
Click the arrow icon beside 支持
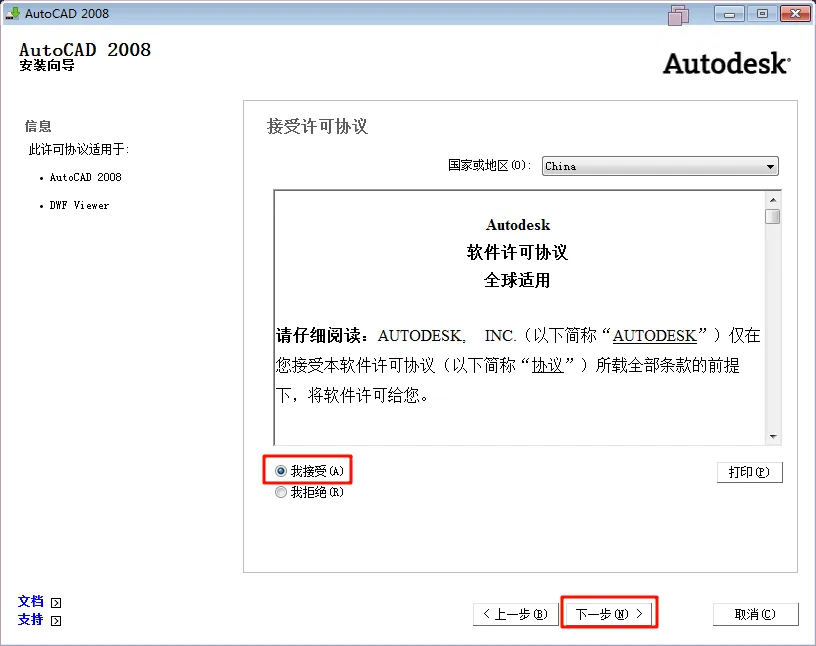[56, 620]
